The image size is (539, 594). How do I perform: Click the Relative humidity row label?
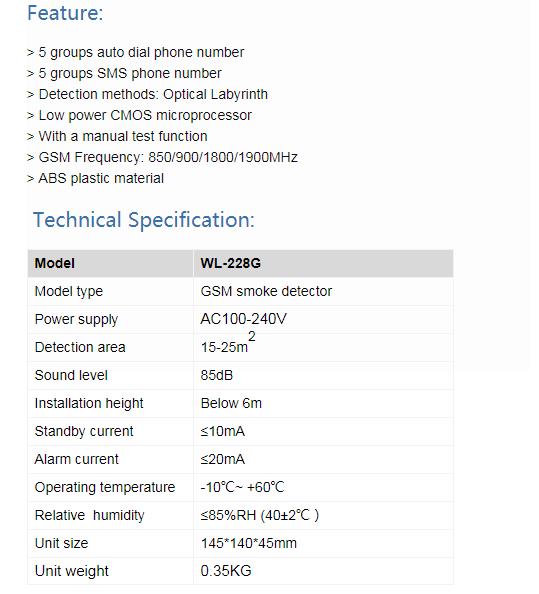pyautogui.click(x=89, y=515)
